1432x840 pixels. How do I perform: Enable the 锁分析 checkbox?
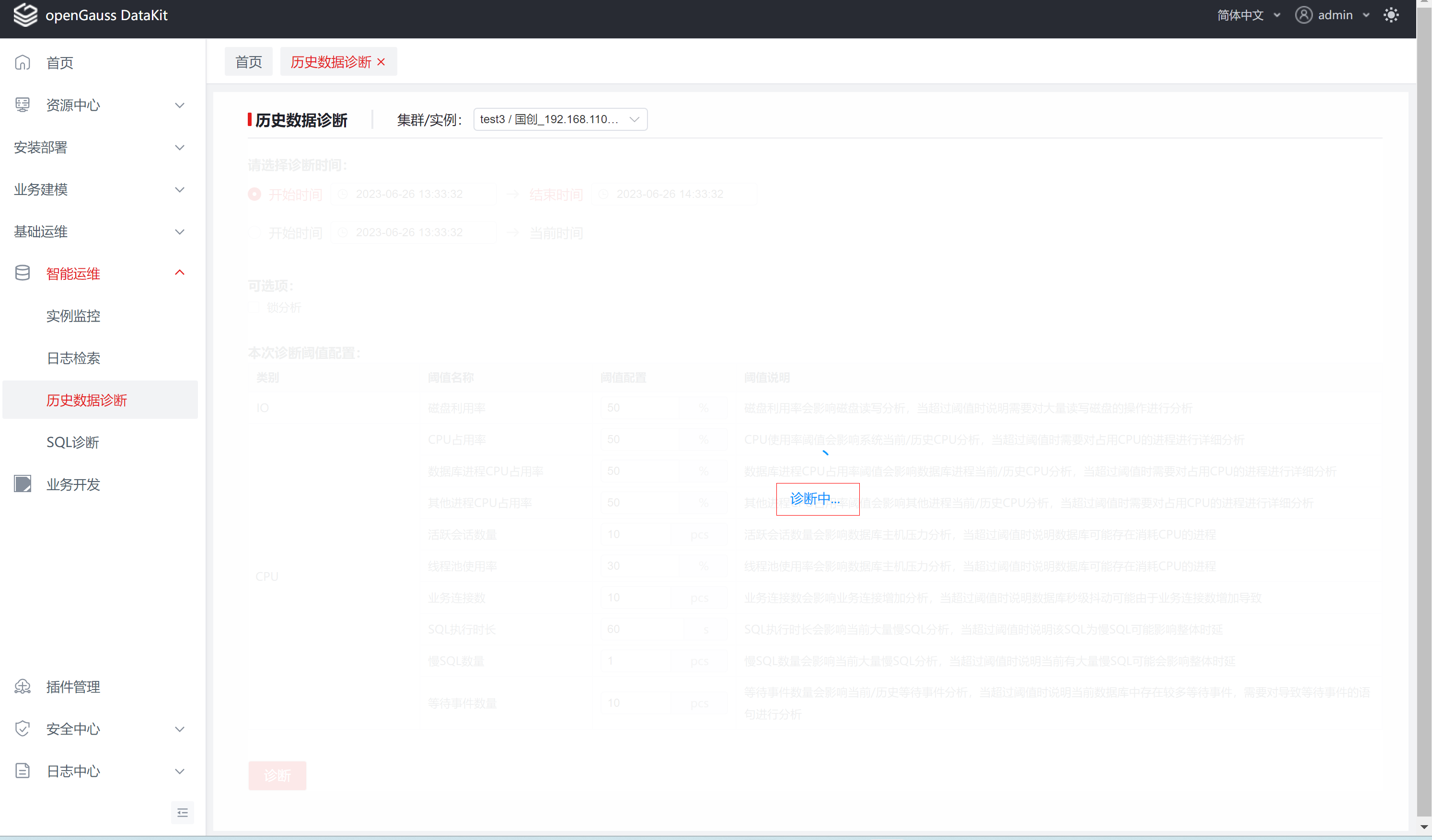[254, 308]
